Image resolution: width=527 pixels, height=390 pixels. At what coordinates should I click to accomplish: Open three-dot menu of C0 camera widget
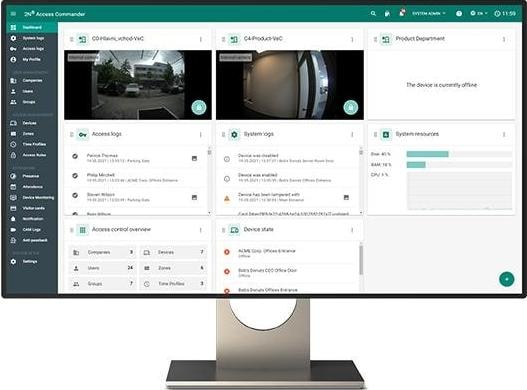[x=201, y=39]
